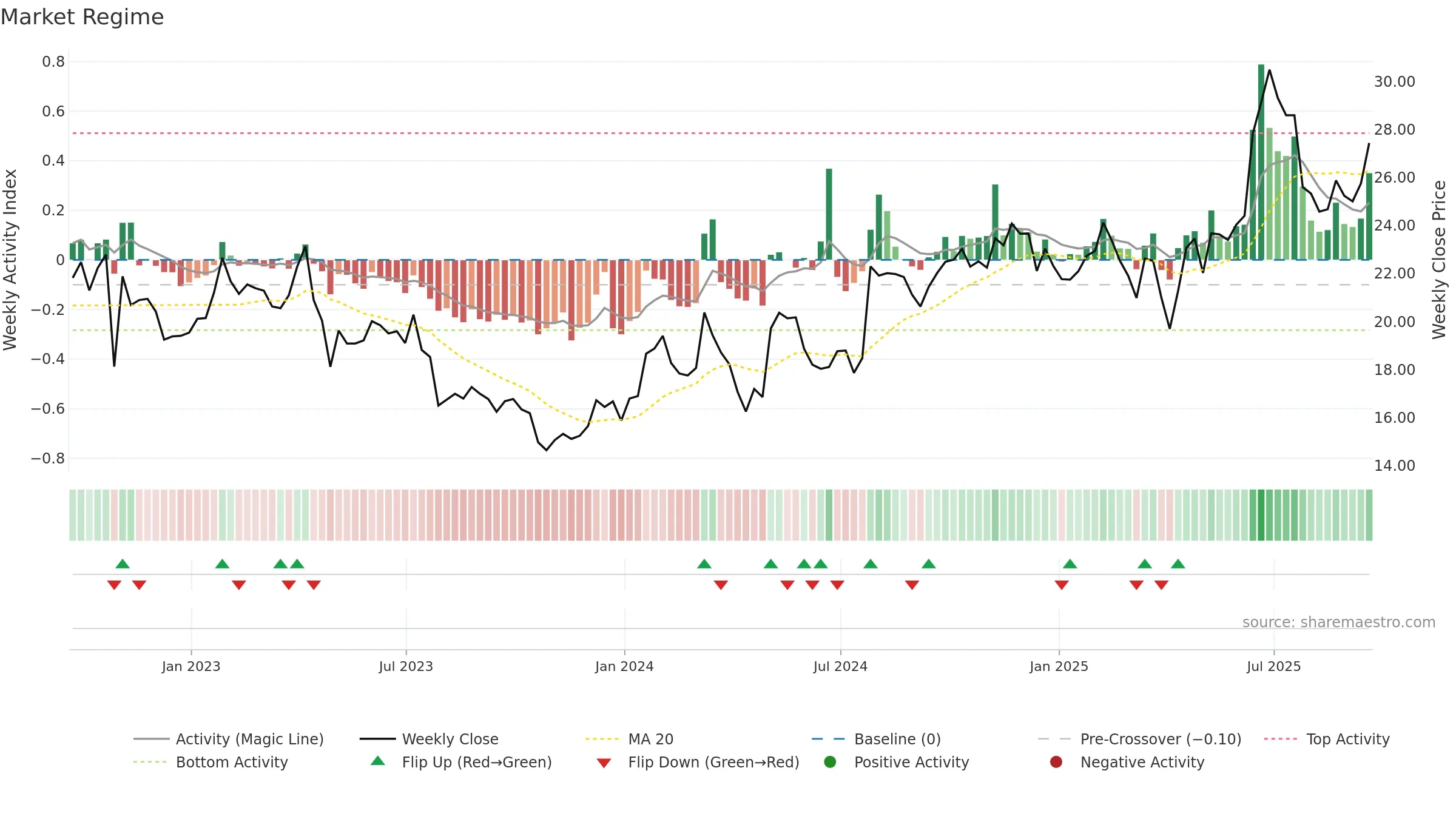
Task: Click the tallest green activity bar near Jul 2025
Action: coord(1261,162)
